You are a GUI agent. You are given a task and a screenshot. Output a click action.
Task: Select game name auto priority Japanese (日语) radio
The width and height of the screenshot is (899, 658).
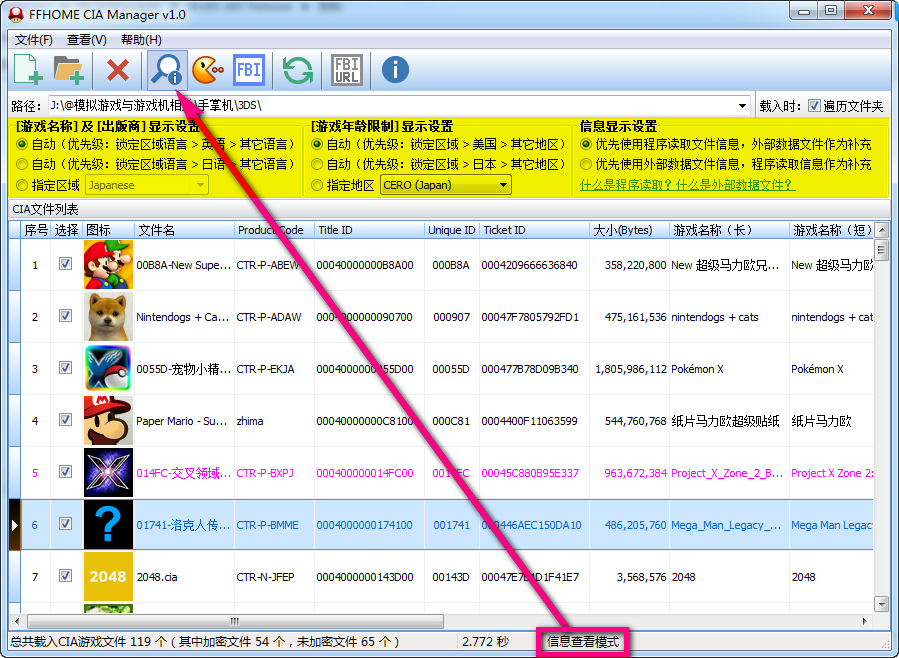[22, 164]
